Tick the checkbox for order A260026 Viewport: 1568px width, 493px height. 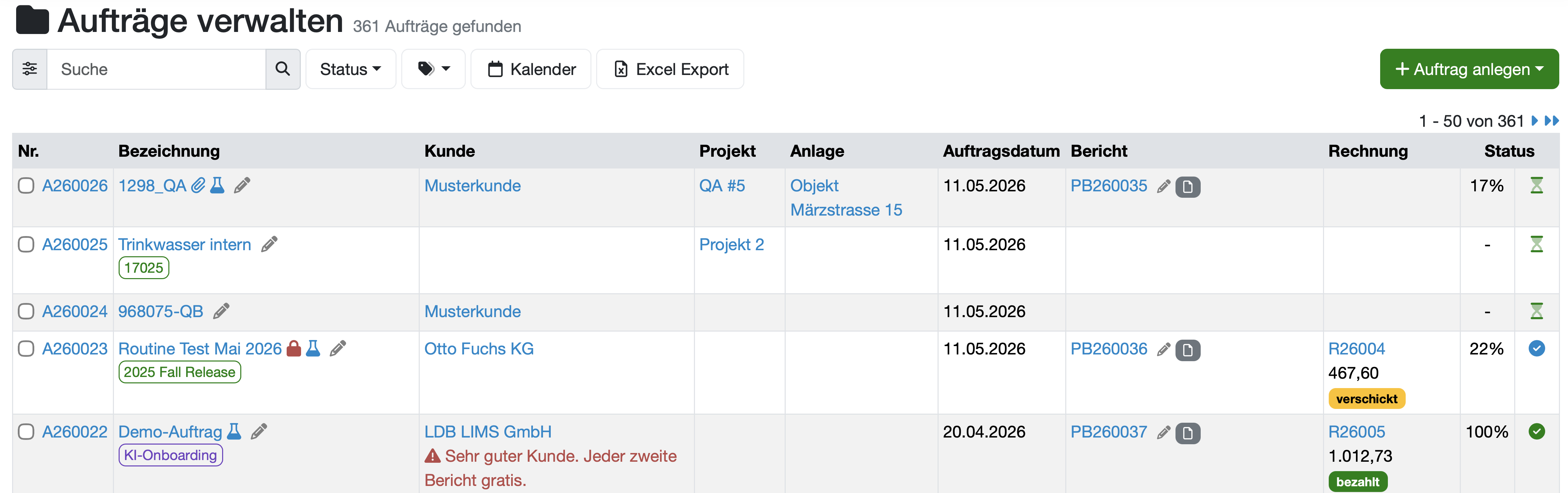pyautogui.click(x=26, y=185)
